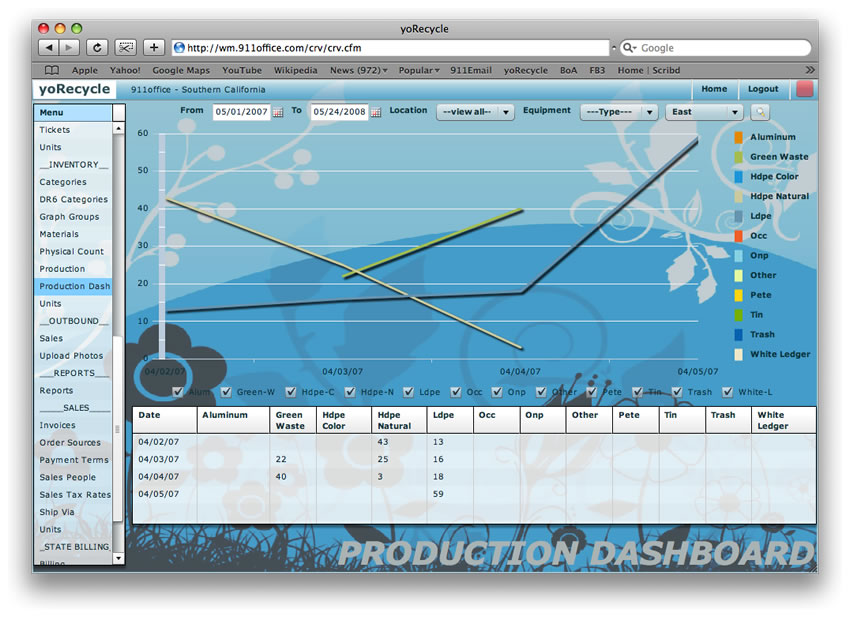
Task: Open the Equipment Type dropdown
Action: coord(619,112)
